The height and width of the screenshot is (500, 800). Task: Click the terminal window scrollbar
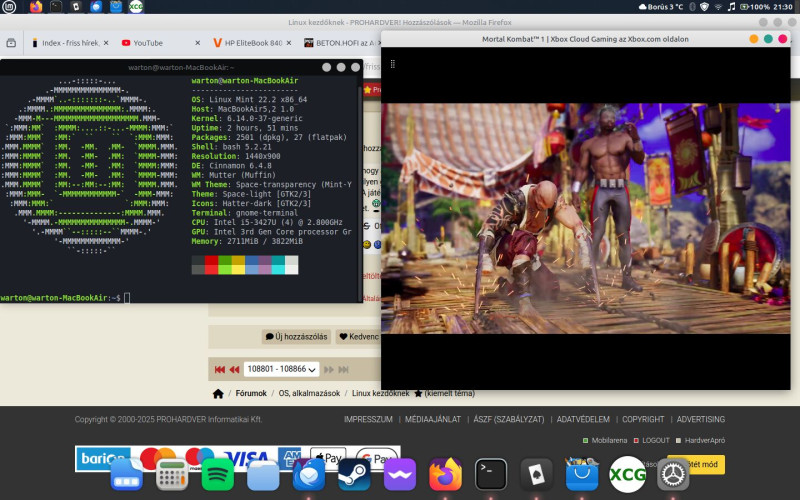point(360,189)
